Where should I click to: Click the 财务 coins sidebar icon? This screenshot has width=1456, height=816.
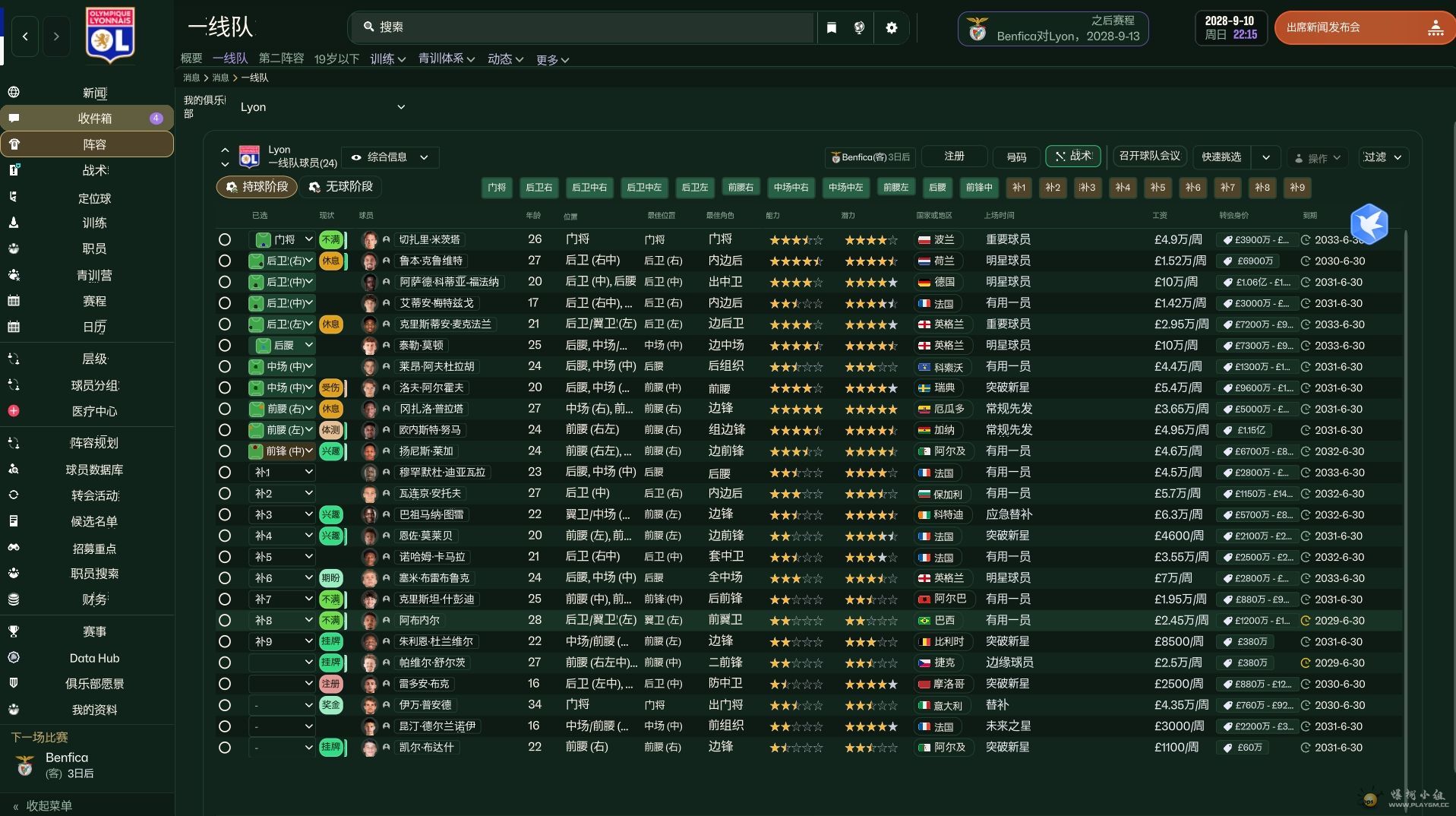click(x=14, y=599)
